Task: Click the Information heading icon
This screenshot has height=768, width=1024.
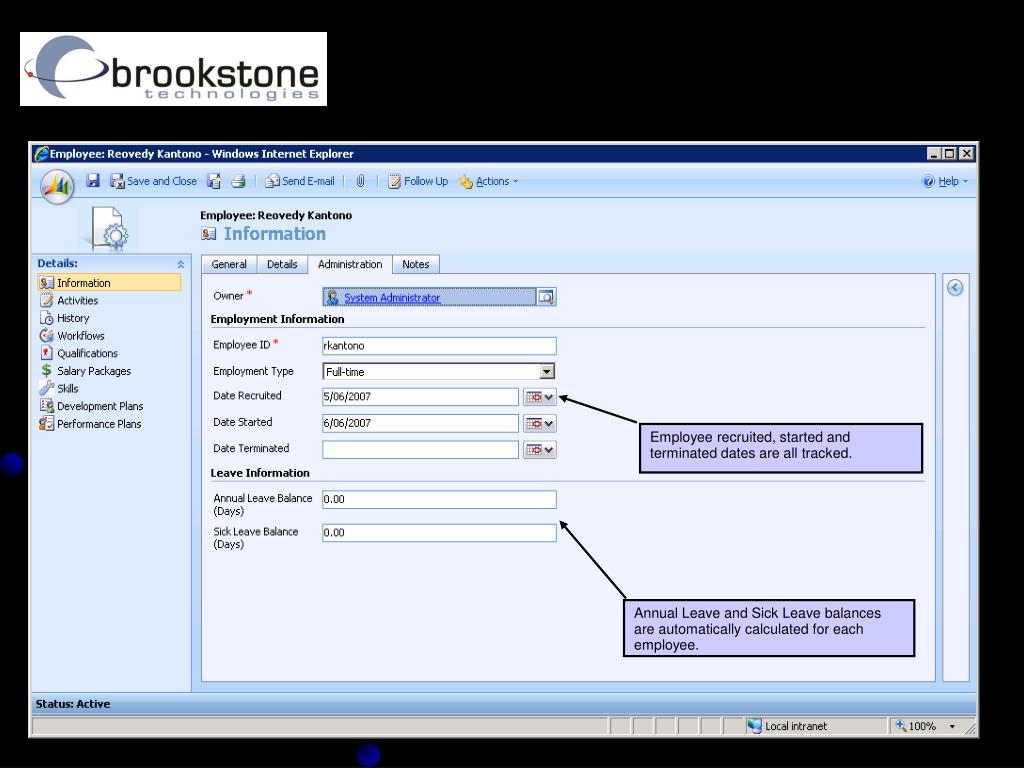Action: tap(208, 234)
